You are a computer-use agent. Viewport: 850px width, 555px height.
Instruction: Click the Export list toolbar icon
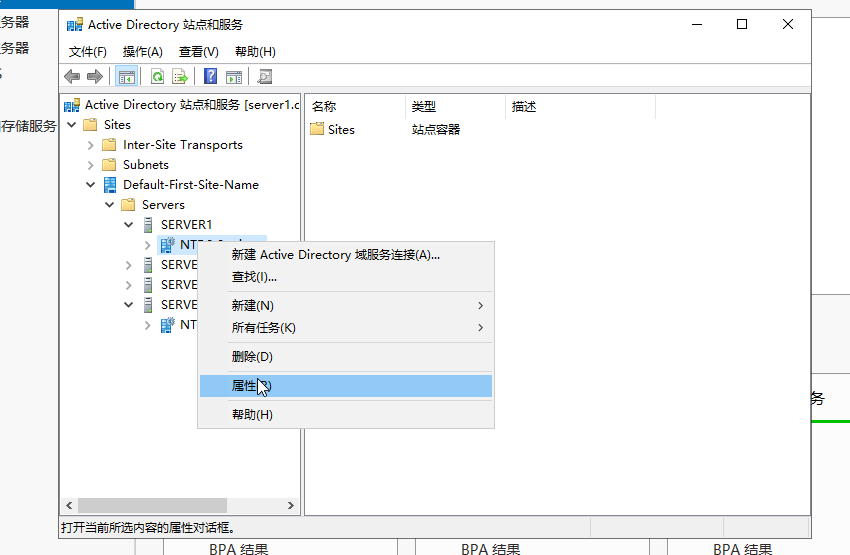click(x=179, y=76)
